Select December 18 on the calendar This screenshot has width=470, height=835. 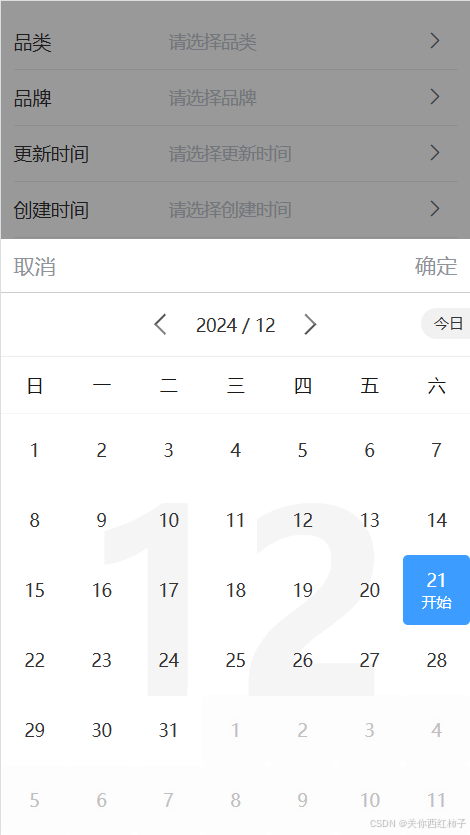(235, 590)
